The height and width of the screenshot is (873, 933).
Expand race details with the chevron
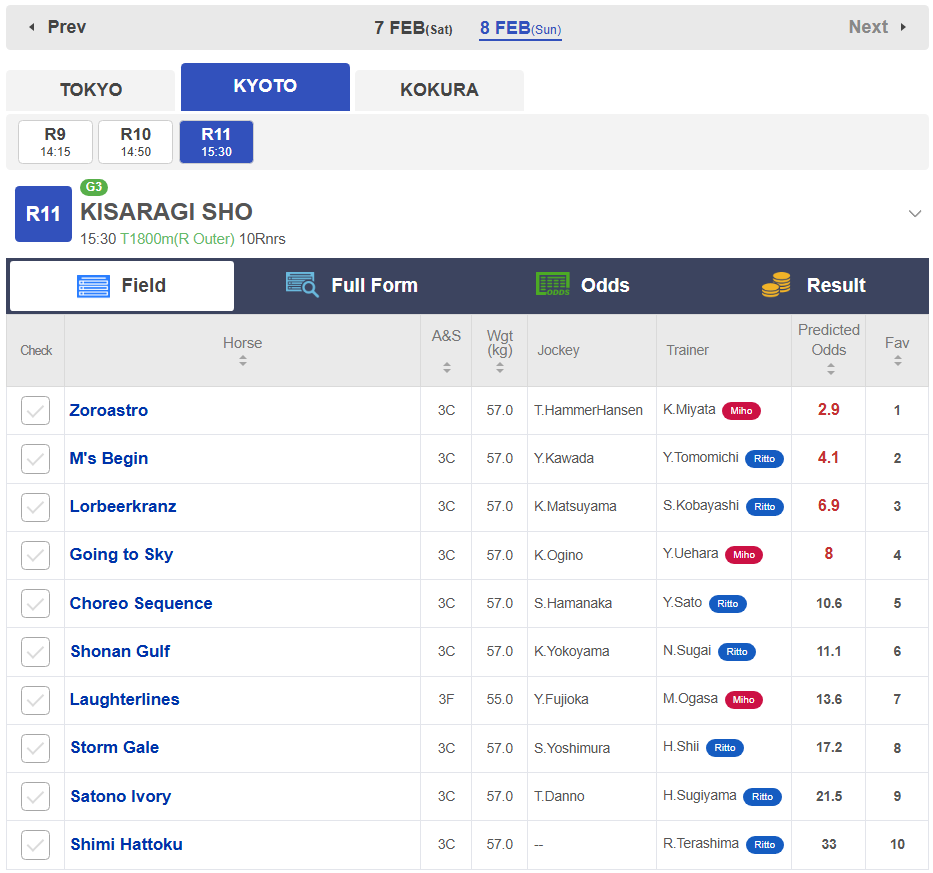(915, 213)
